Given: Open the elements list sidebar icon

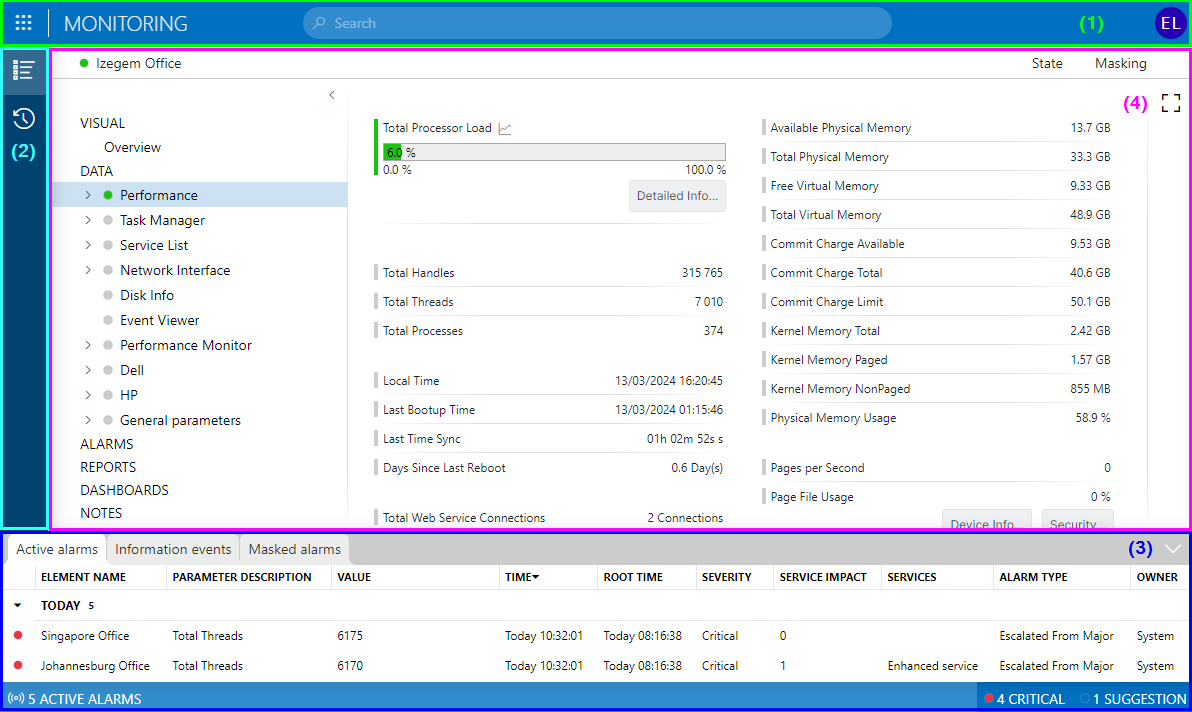Looking at the screenshot, I should tap(24, 69).
